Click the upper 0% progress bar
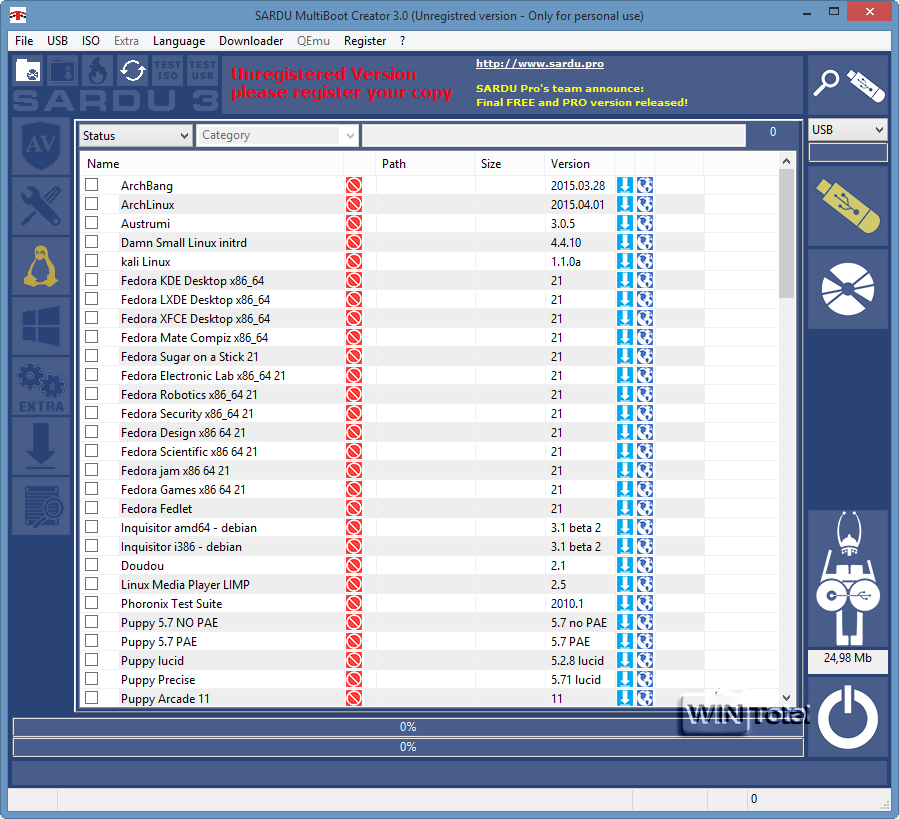The height and width of the screenshot is (819, 899). pos(408,727)
